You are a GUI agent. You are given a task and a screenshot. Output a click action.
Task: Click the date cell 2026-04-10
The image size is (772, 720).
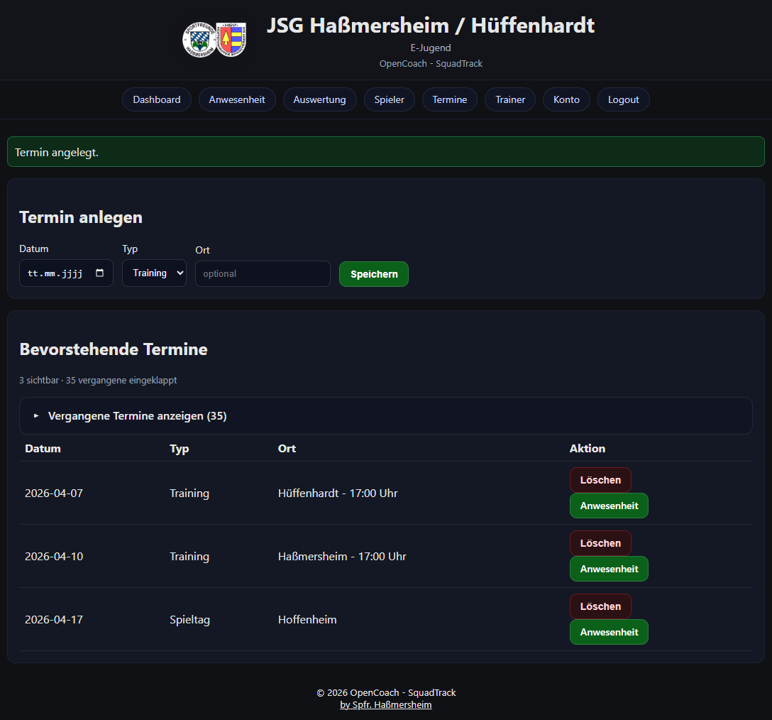tap(54, 556)
